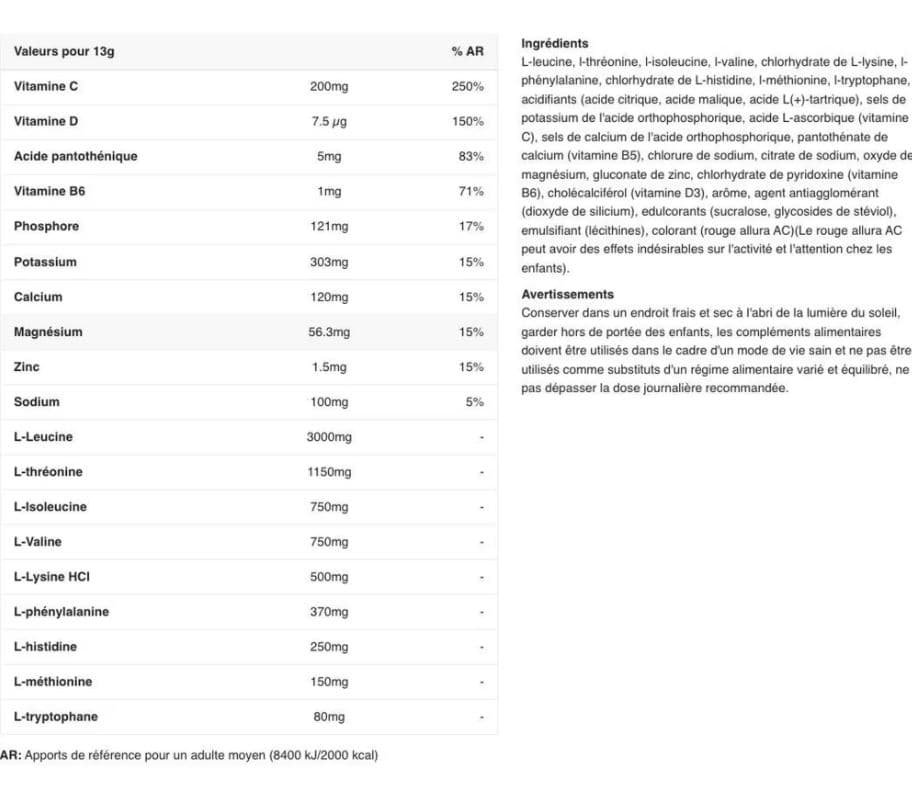Click the L-Lysine HCl row
The image size is (912, 799).
[249, 577]
